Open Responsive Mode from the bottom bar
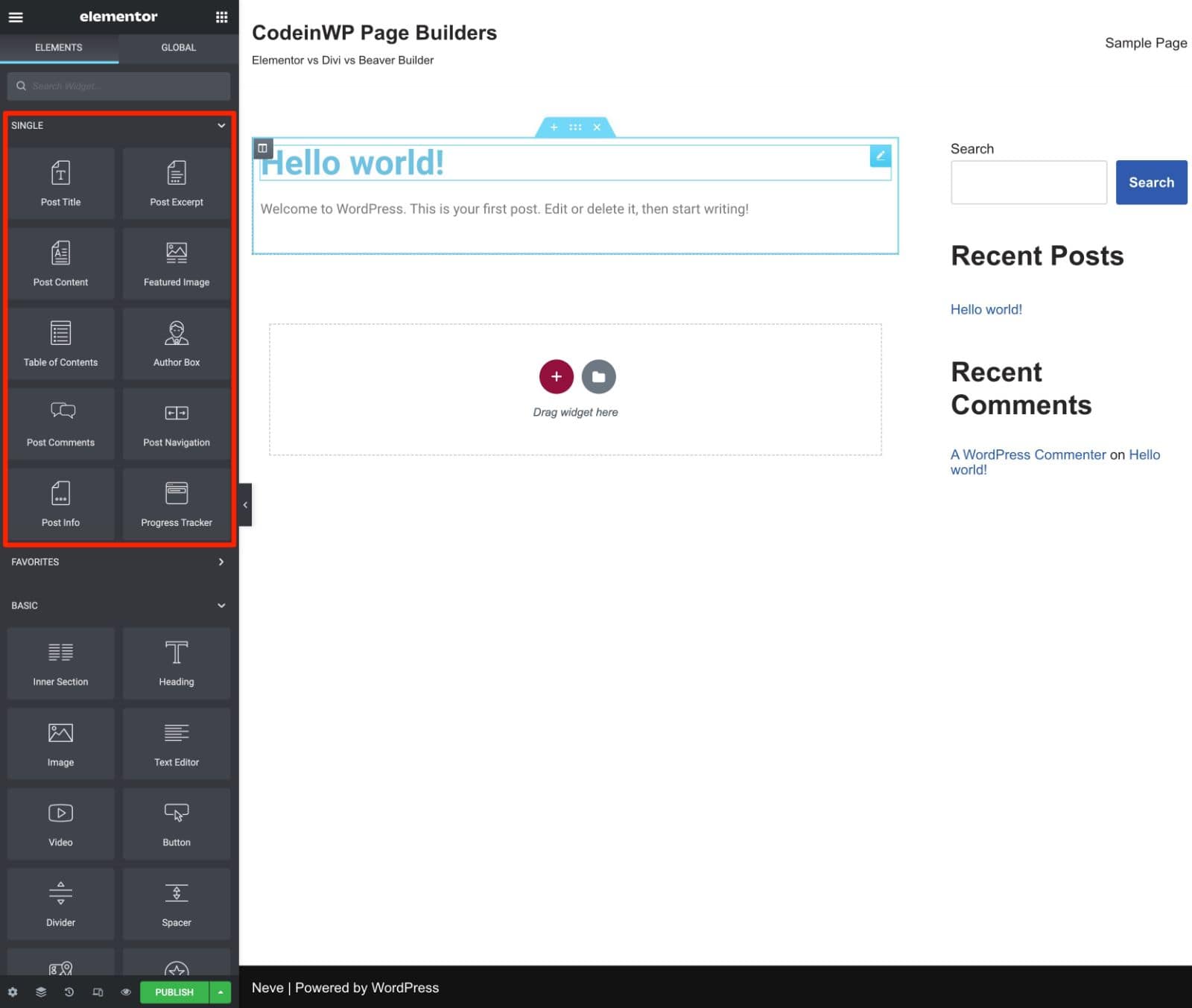1192x1008 pixels. (x=98, y=992)
